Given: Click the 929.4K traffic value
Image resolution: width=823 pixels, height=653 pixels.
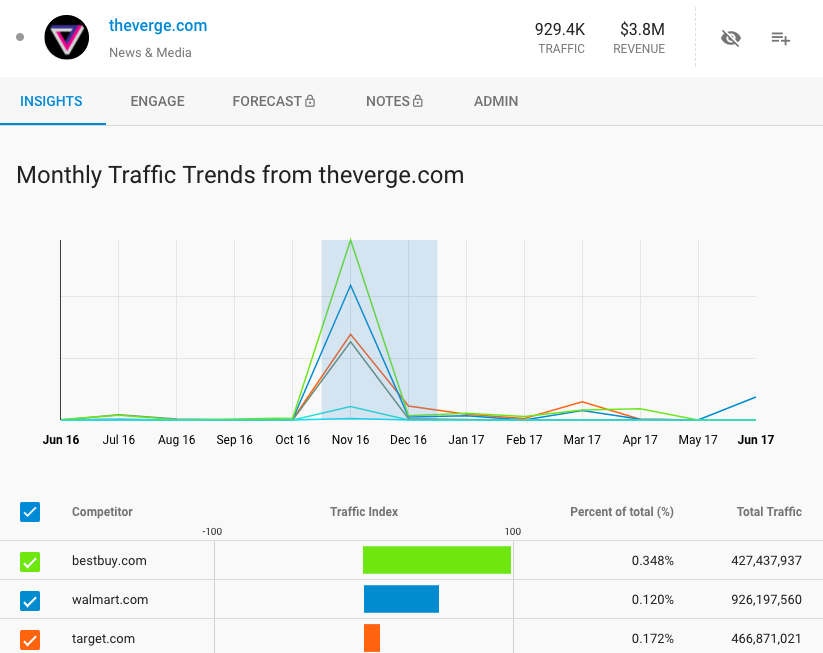Looking at the screenshot, I should pos(560,29).
